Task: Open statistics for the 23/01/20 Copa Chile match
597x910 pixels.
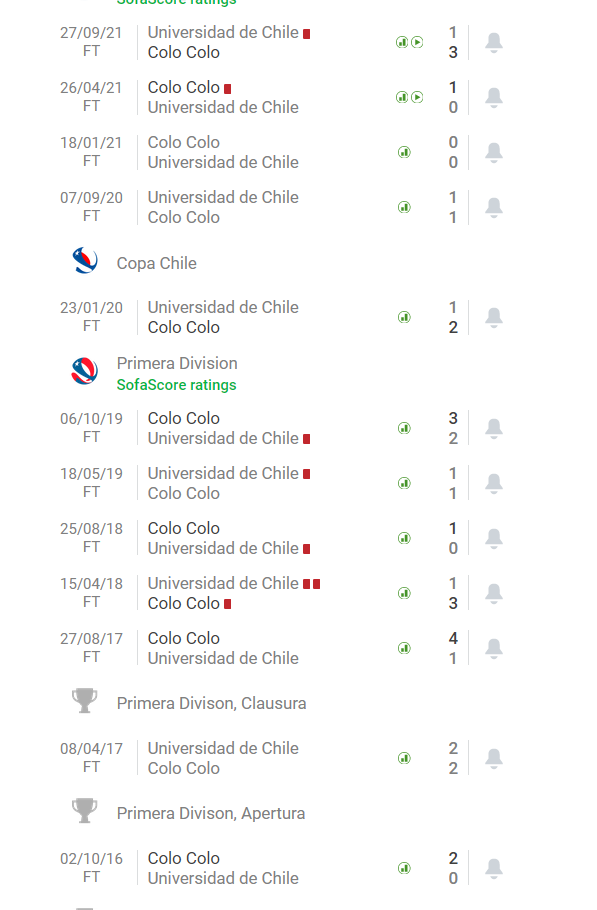Action: click(403, 317)
